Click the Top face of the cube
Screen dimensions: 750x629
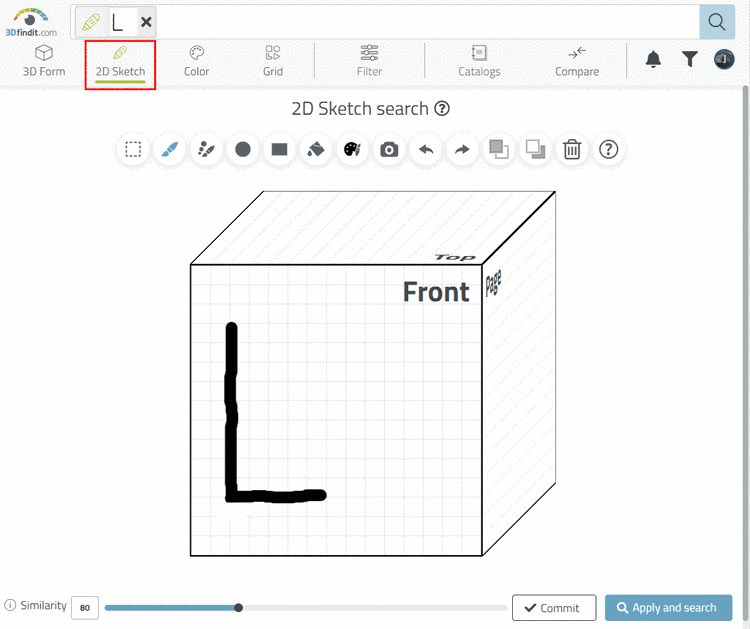coord(373,228)
